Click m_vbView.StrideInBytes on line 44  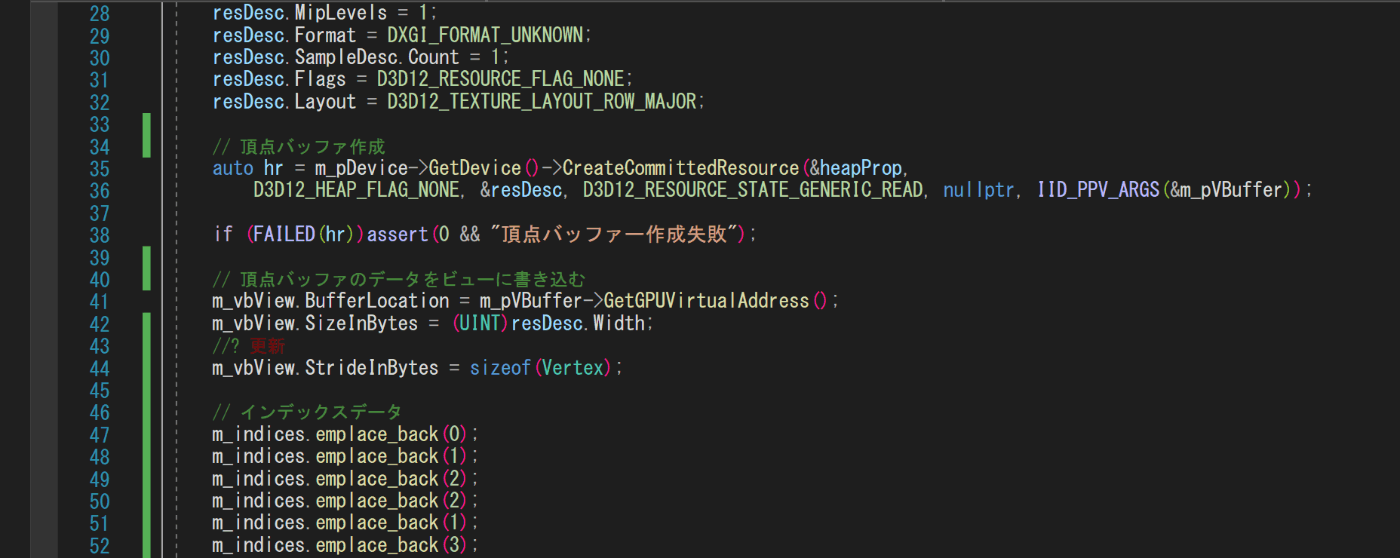click(x=325, y=367)
